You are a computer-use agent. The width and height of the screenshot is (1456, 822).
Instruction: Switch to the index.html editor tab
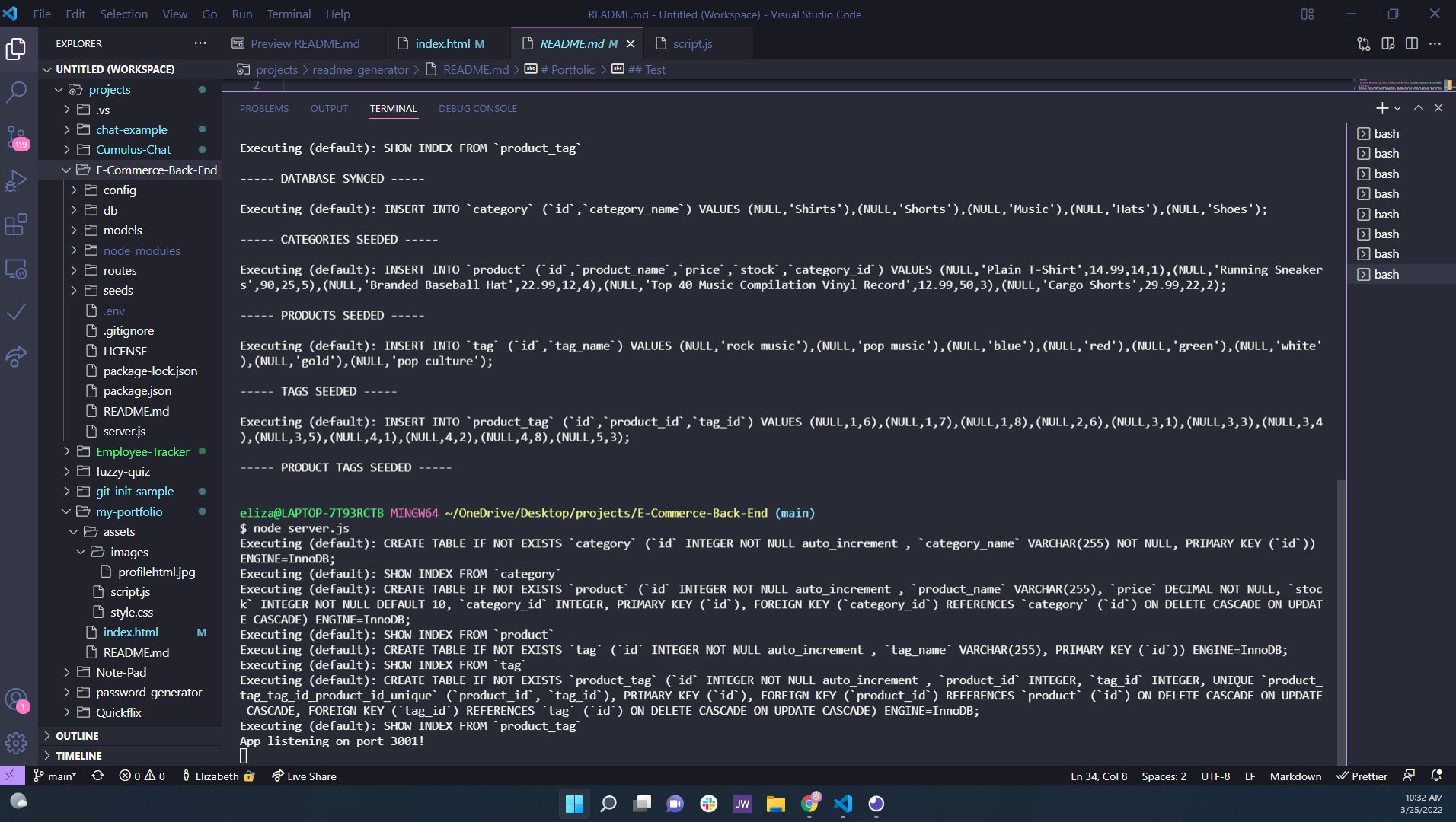click(x=448, y=44)
